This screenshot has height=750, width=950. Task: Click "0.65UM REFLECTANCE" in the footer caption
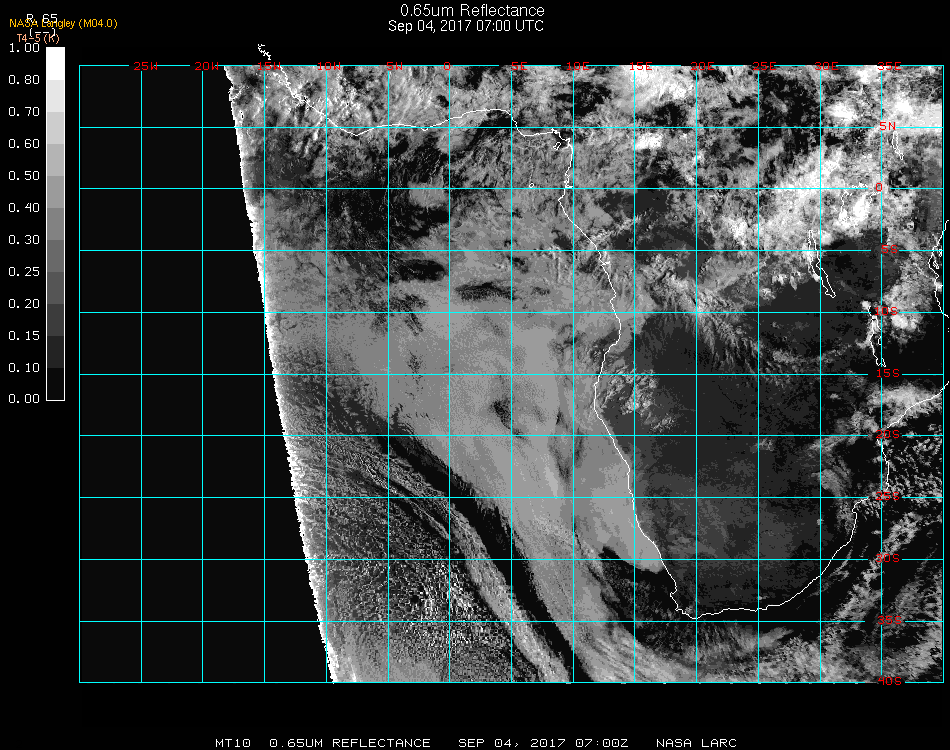pyautogui.click(x=350, y=743)
